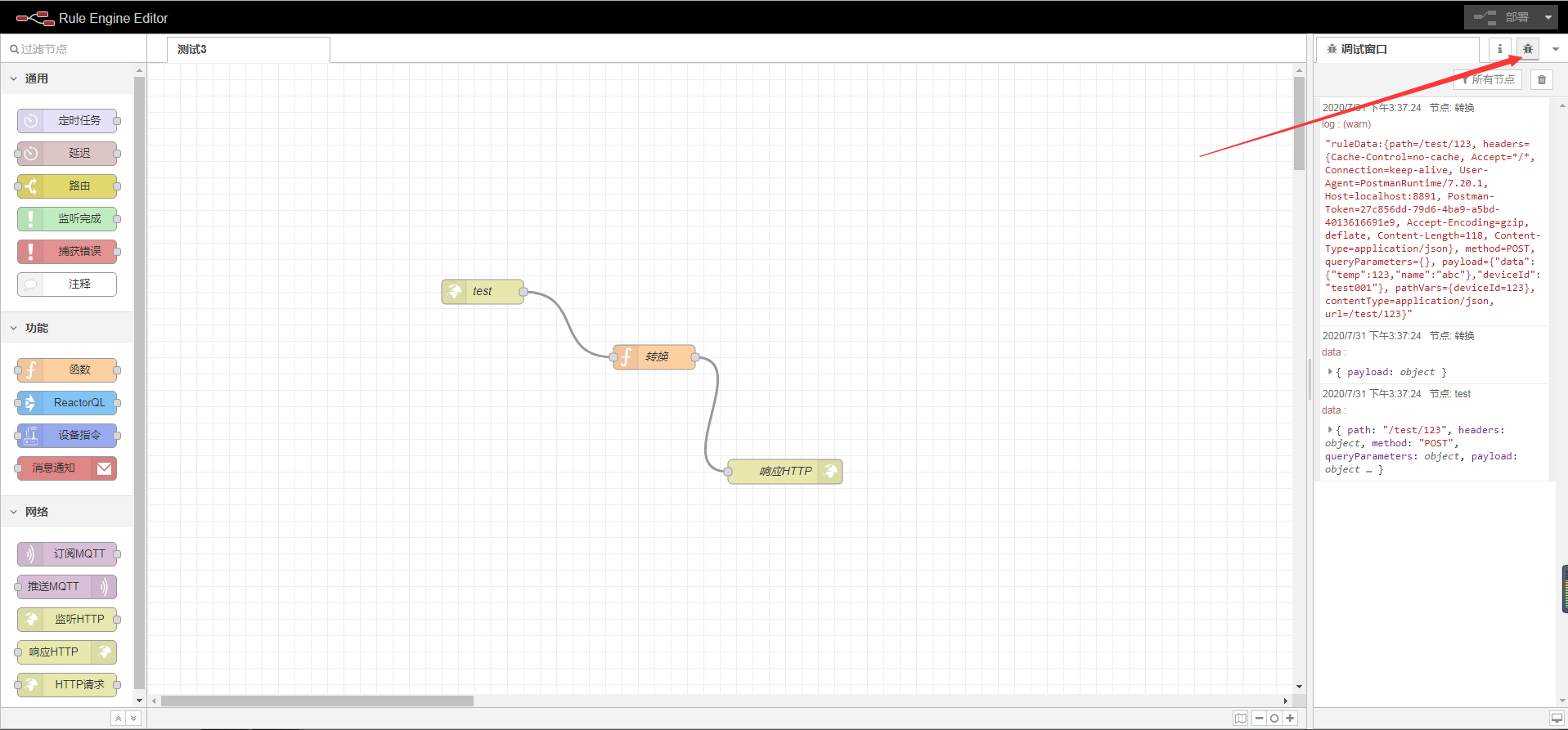This screenshot has height=730, width=1568.
Task: Open debug in new window monitor icon
Action: tap(1556, 719)
